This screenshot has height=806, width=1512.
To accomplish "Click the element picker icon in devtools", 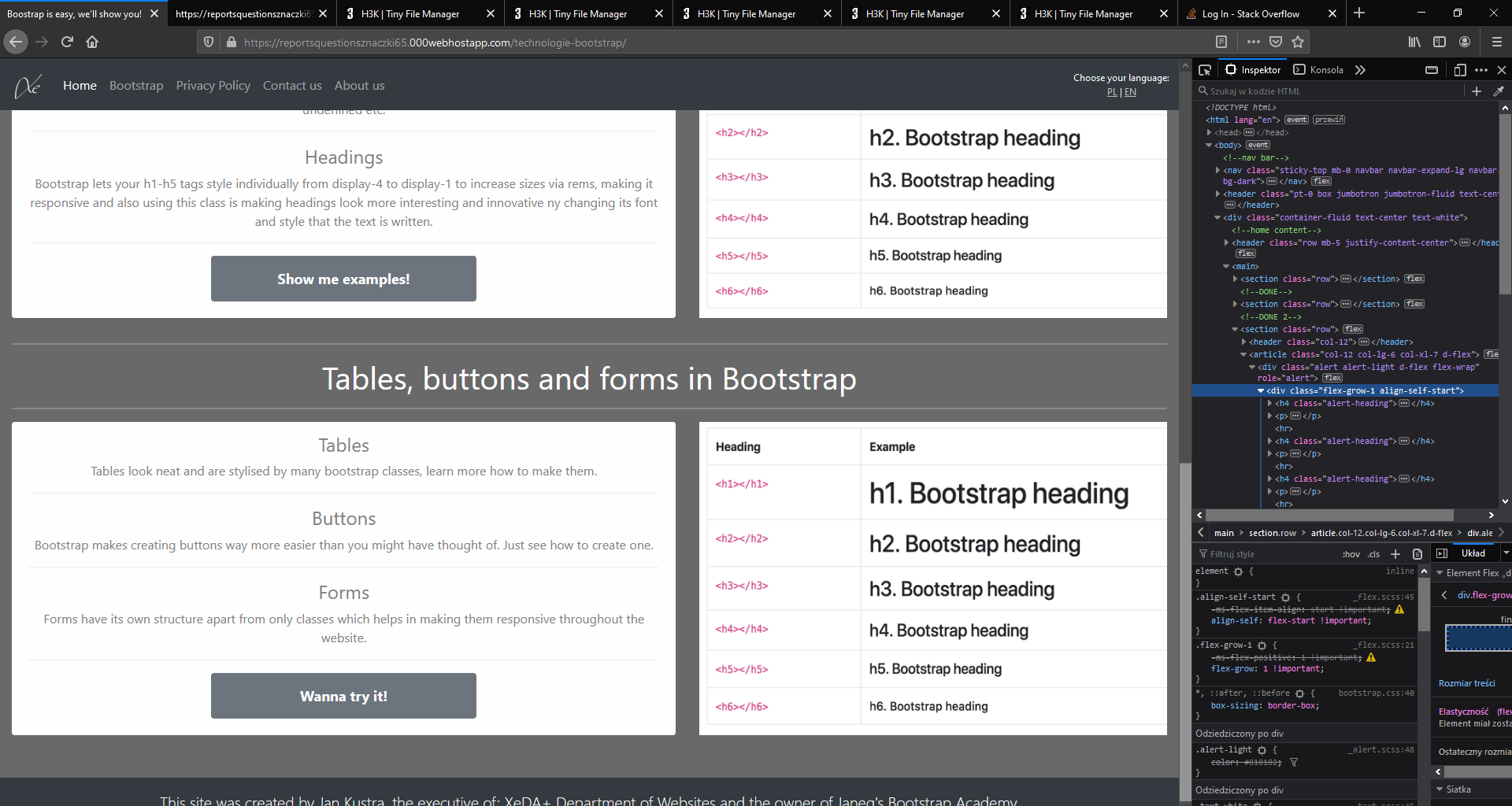I will tap(1205, 70).
